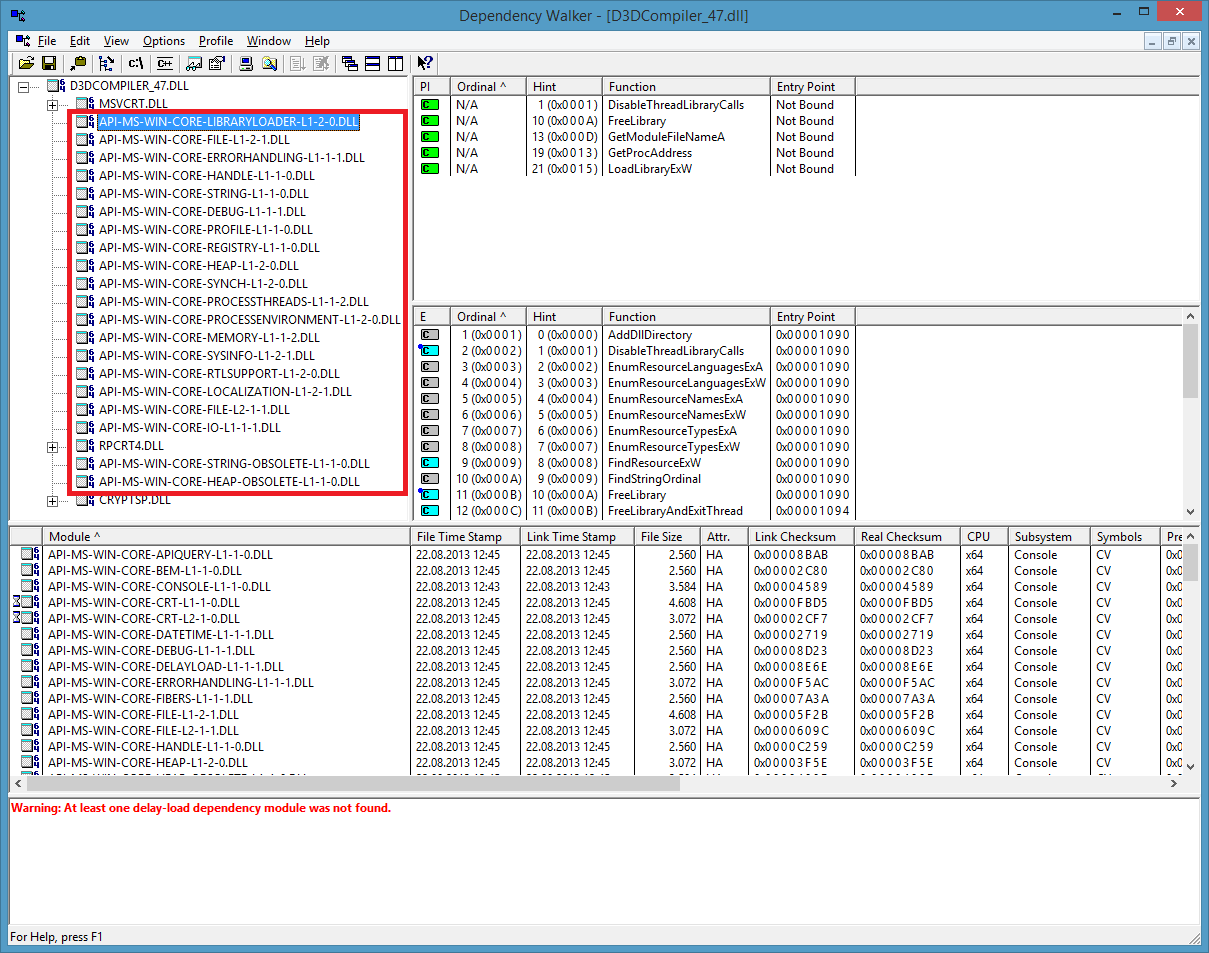Select API-MS-WIN-CORE-SYNCH-L1-2-0.DLL in tree
The height and width of the screenshot is (953, 1209).
pyautogui.click(x=203, y=284)
